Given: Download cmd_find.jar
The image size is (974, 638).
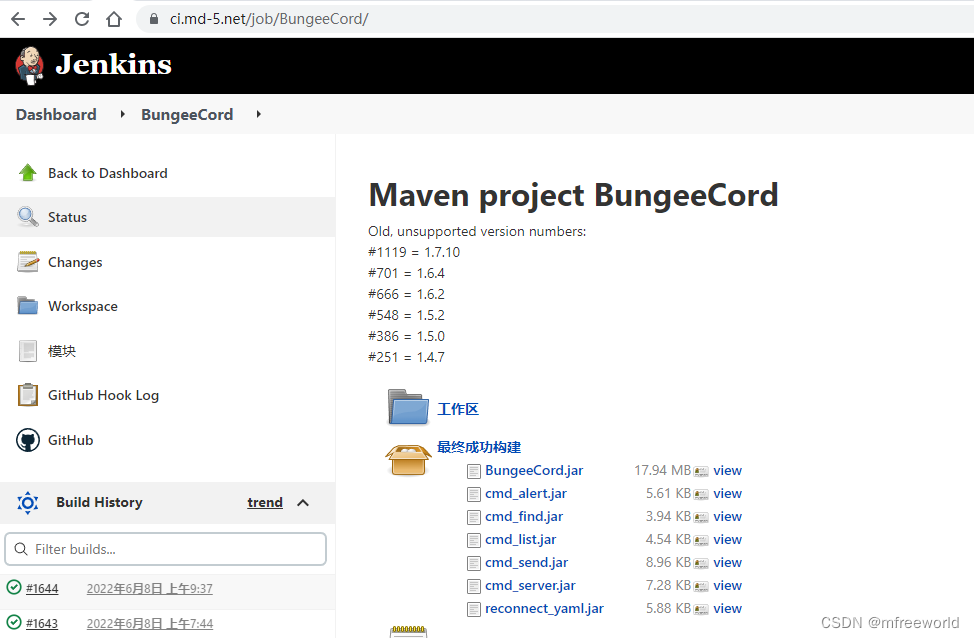Looking at the screenshot, I should (x=524, y=516).
